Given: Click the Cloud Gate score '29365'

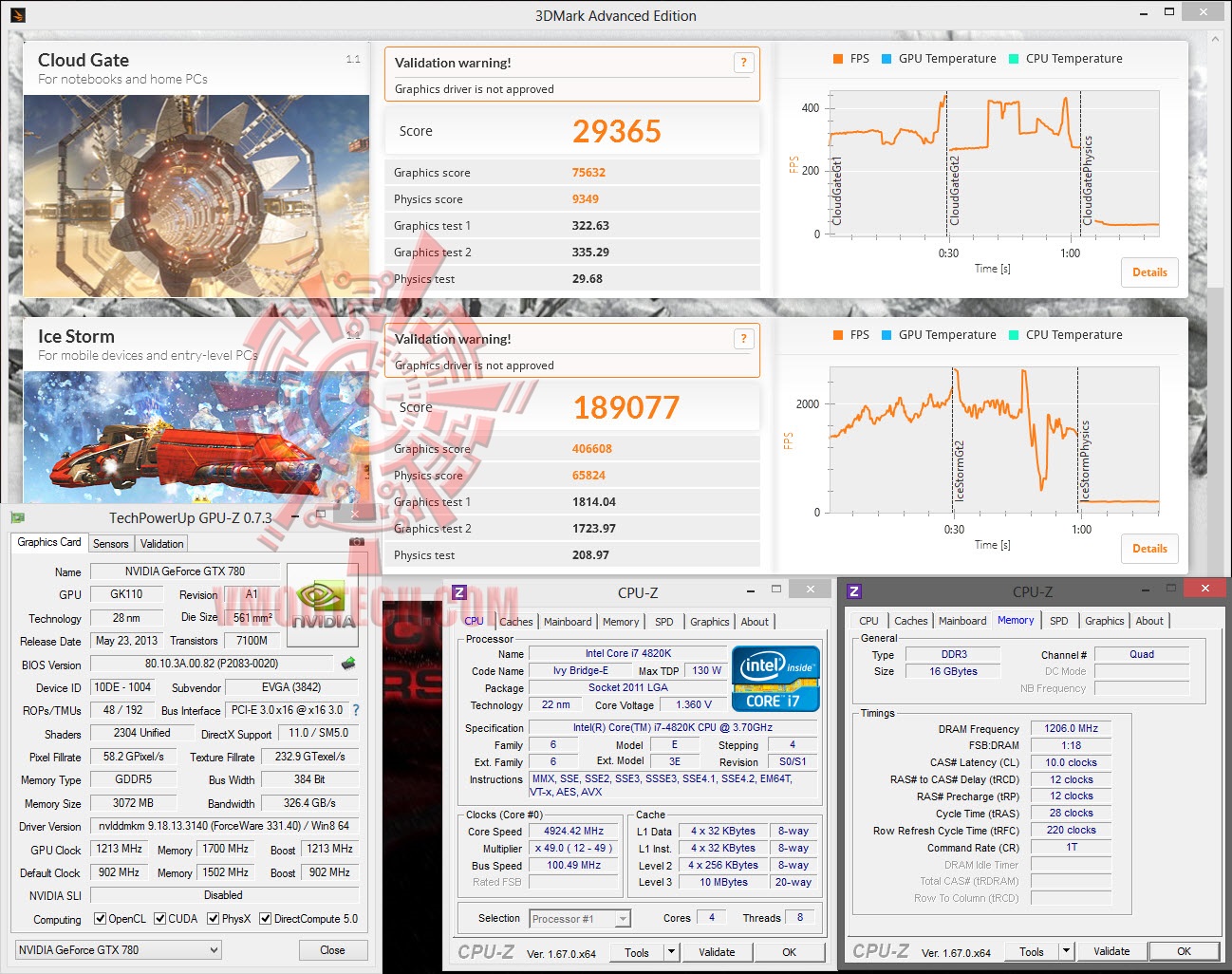Looking at the screenshot, I should coord(617,131).
